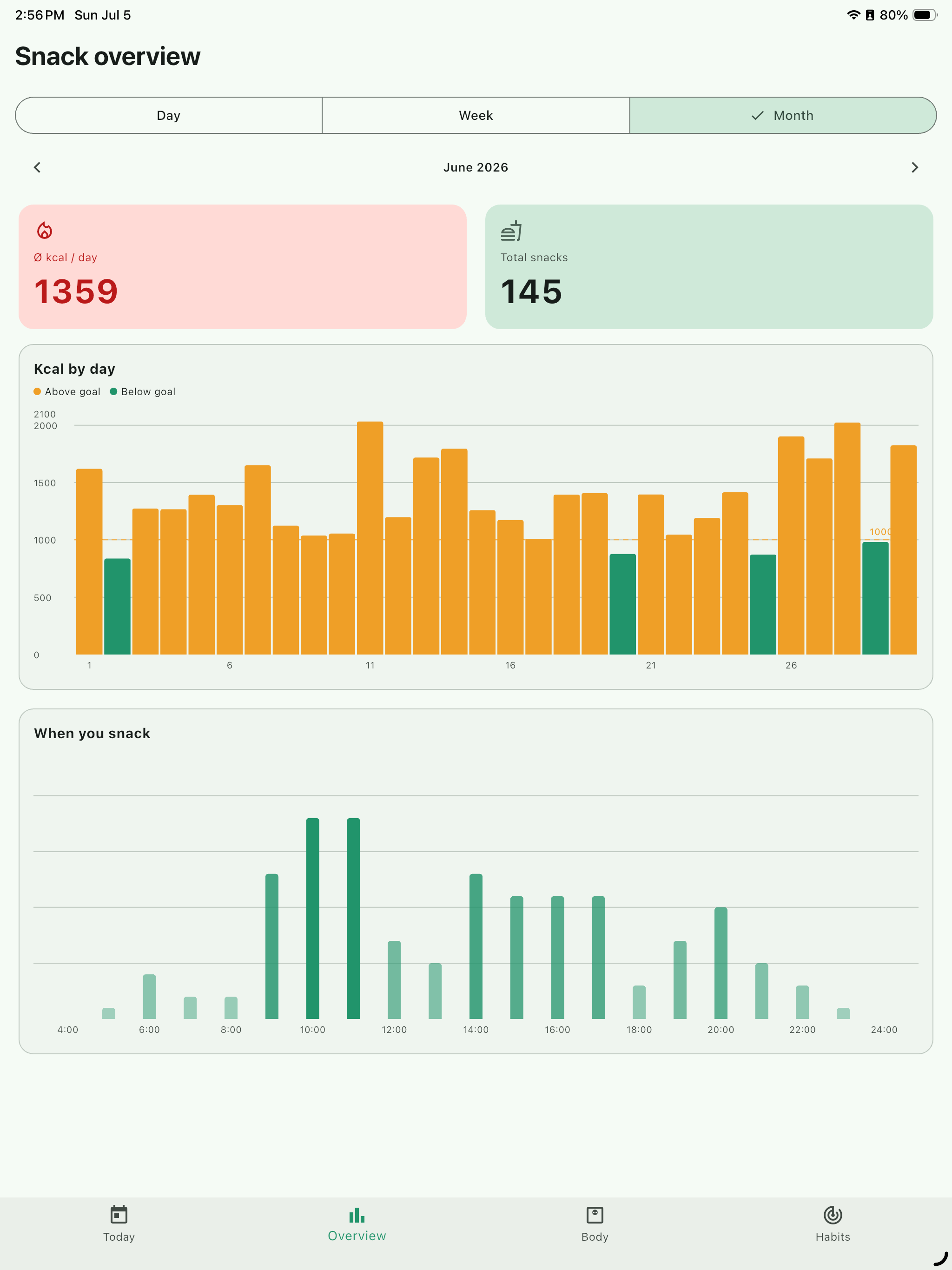This screenshot has width=952, height=1270.
Task: Select the Month view segment
Action: 783,115
